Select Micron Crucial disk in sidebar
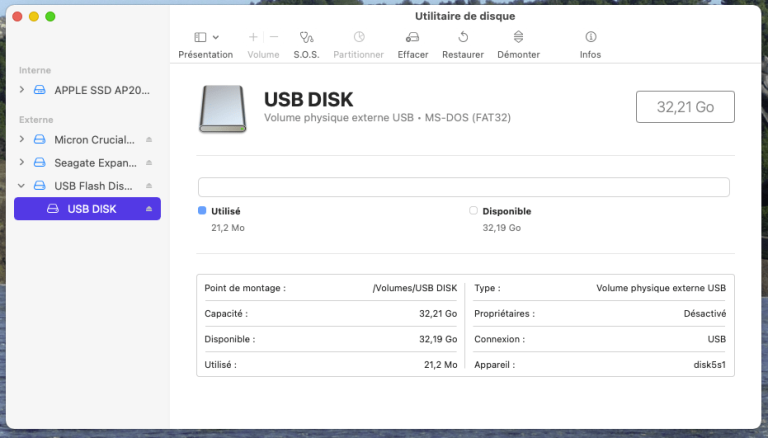The image size is (768, 438). click(x=94, y=140)
